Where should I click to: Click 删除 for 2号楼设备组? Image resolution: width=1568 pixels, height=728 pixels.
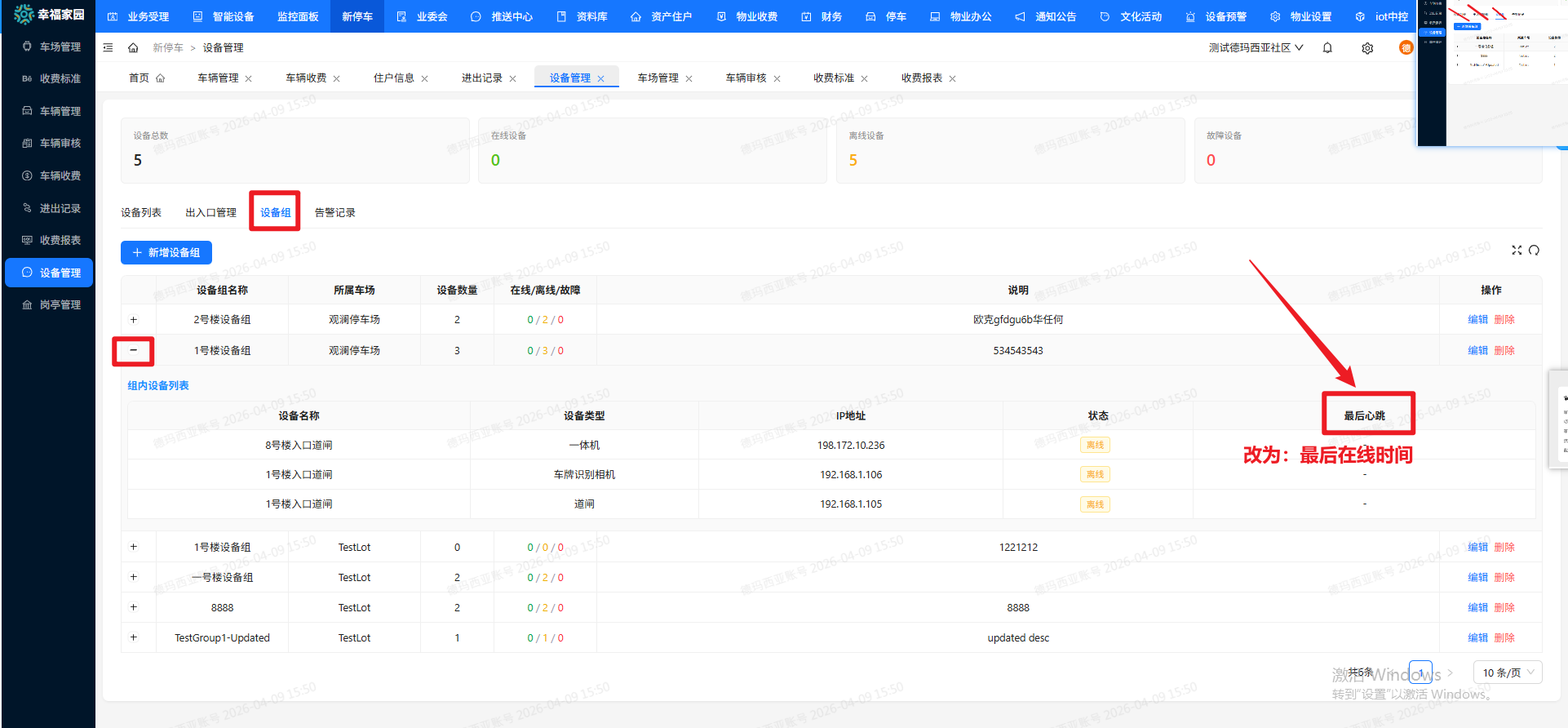pos(1504,320)
